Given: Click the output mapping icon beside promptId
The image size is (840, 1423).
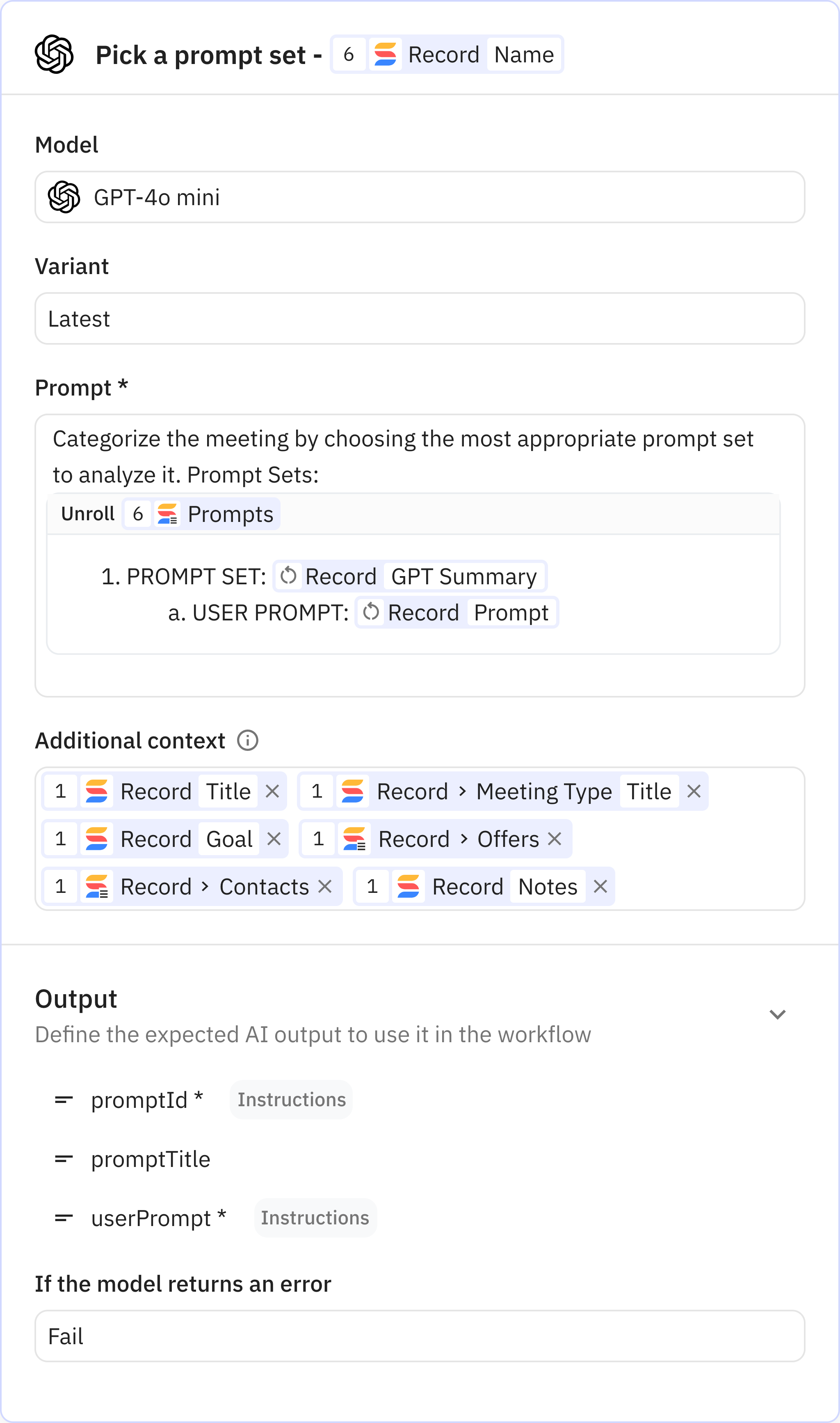Looking at the screenshot, I should pos(64,1099).
